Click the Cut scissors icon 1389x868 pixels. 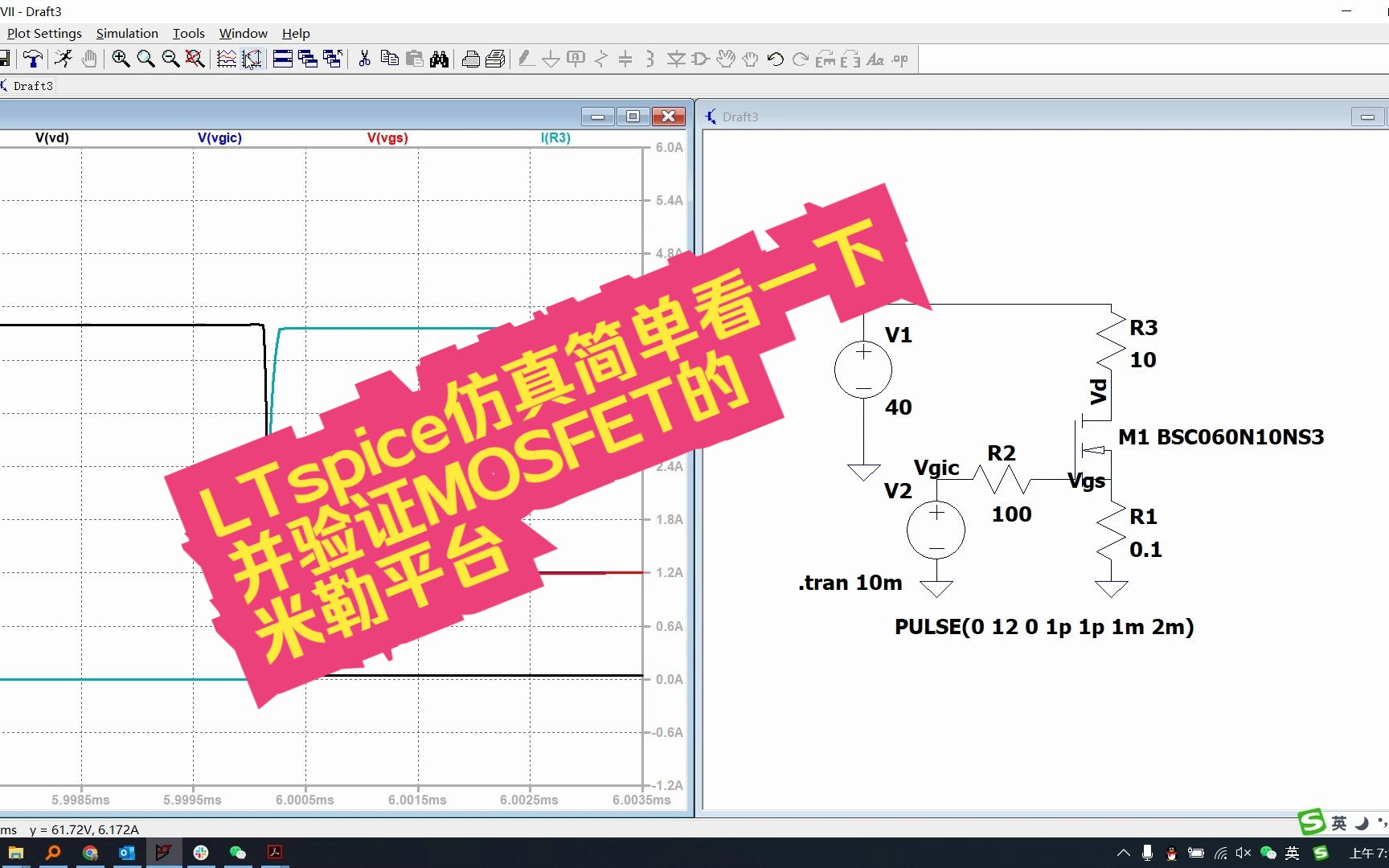coord(364,59)
